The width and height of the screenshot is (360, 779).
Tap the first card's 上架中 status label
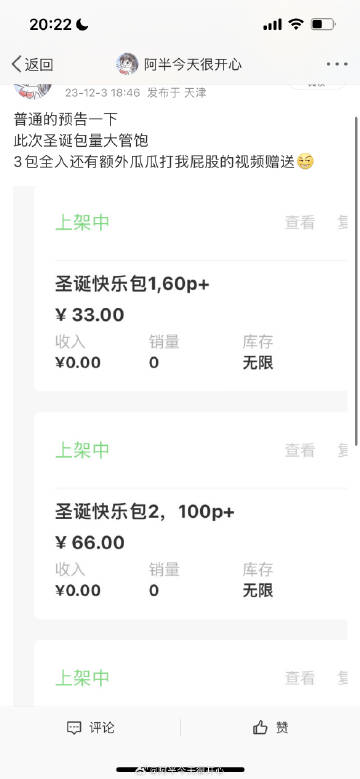(x=82, y=223)
